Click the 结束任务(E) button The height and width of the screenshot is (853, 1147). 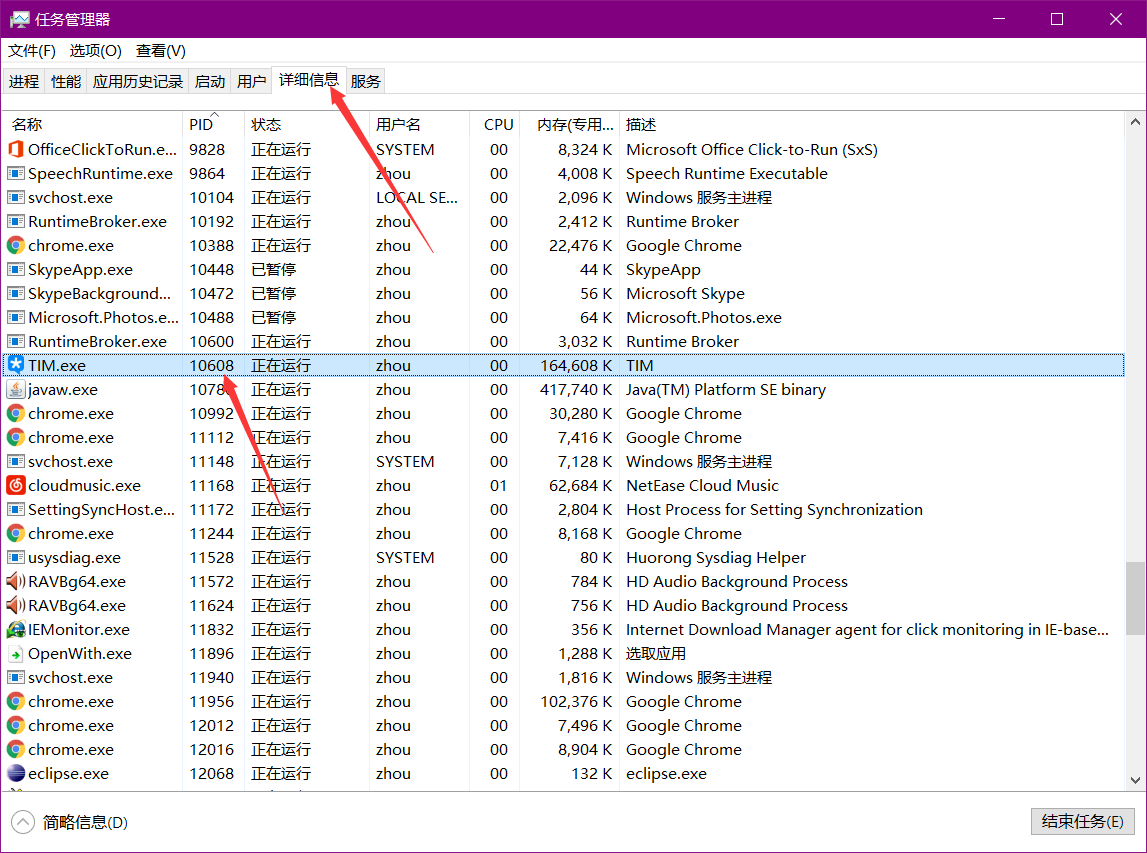[1082, 821]
